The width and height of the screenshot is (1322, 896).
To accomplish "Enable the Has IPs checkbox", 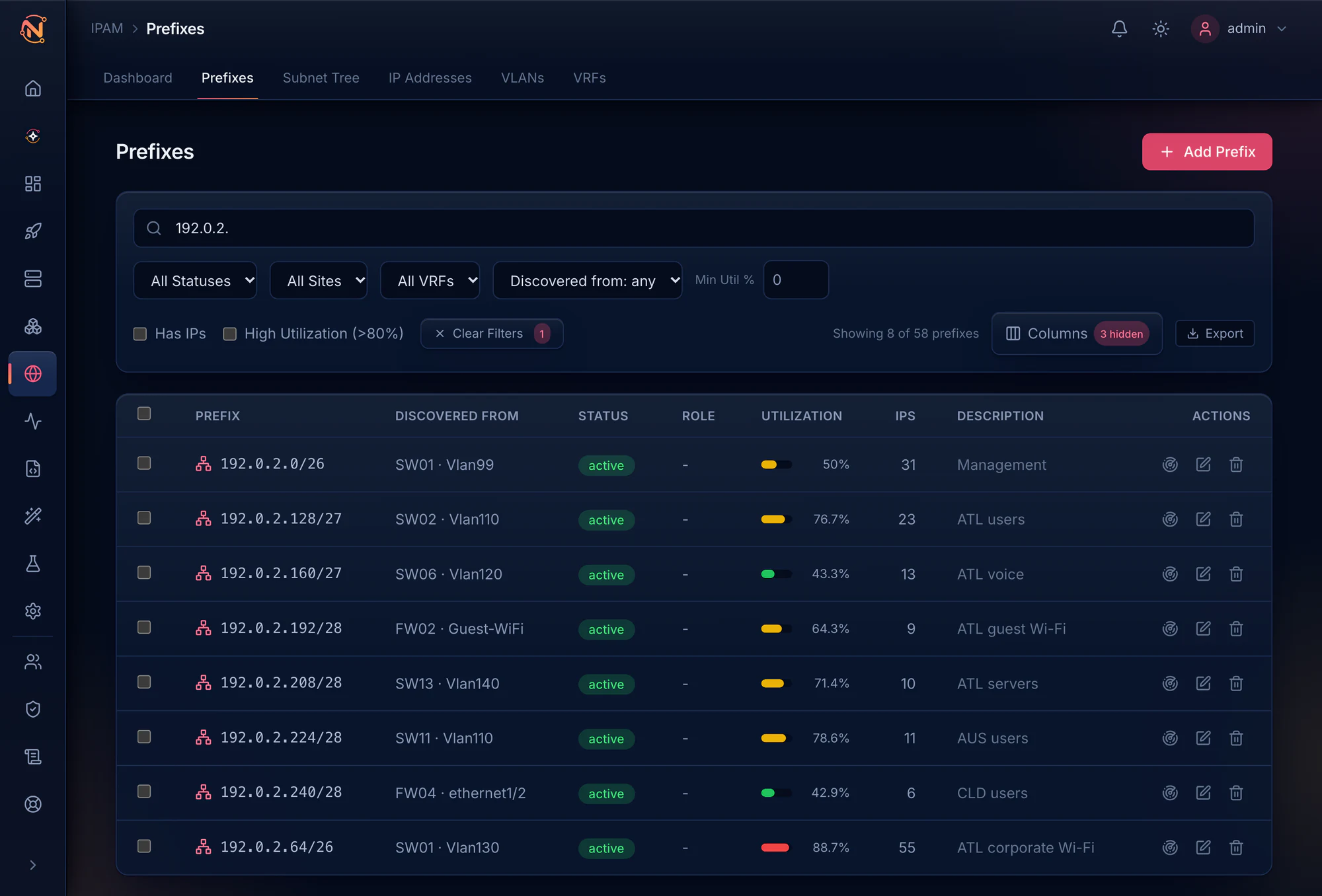I will (140, 334).
